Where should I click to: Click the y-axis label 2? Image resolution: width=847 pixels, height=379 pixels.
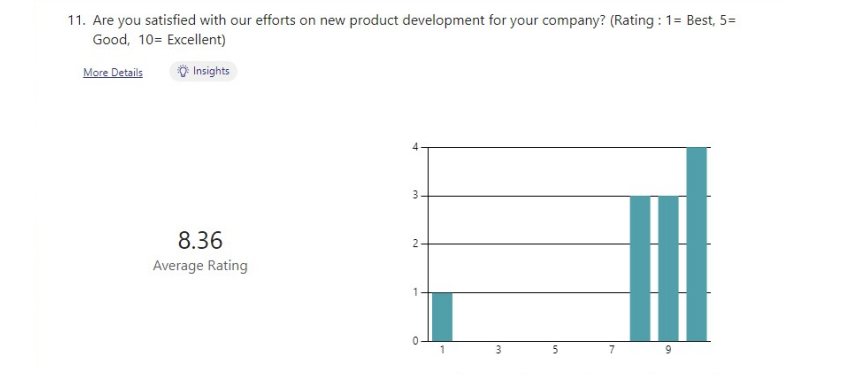[415, 244]
